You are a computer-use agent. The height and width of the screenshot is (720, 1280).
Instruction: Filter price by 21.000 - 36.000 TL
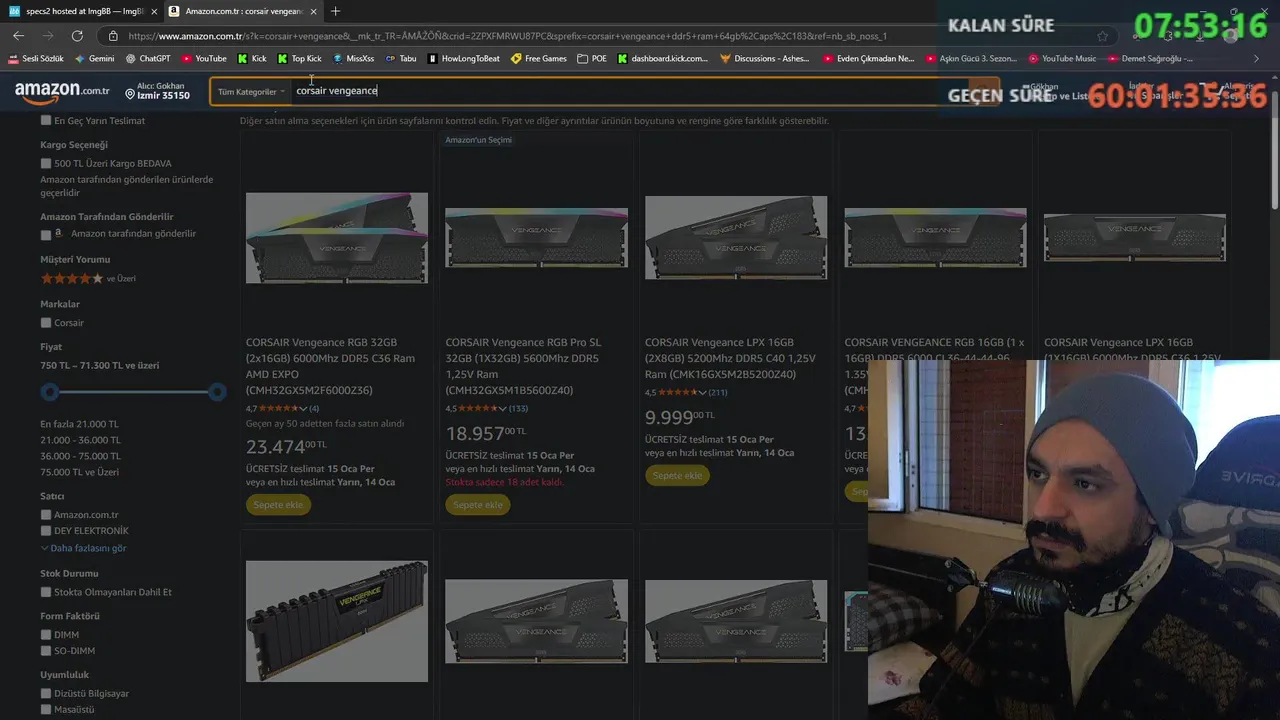tap(80, 440)
